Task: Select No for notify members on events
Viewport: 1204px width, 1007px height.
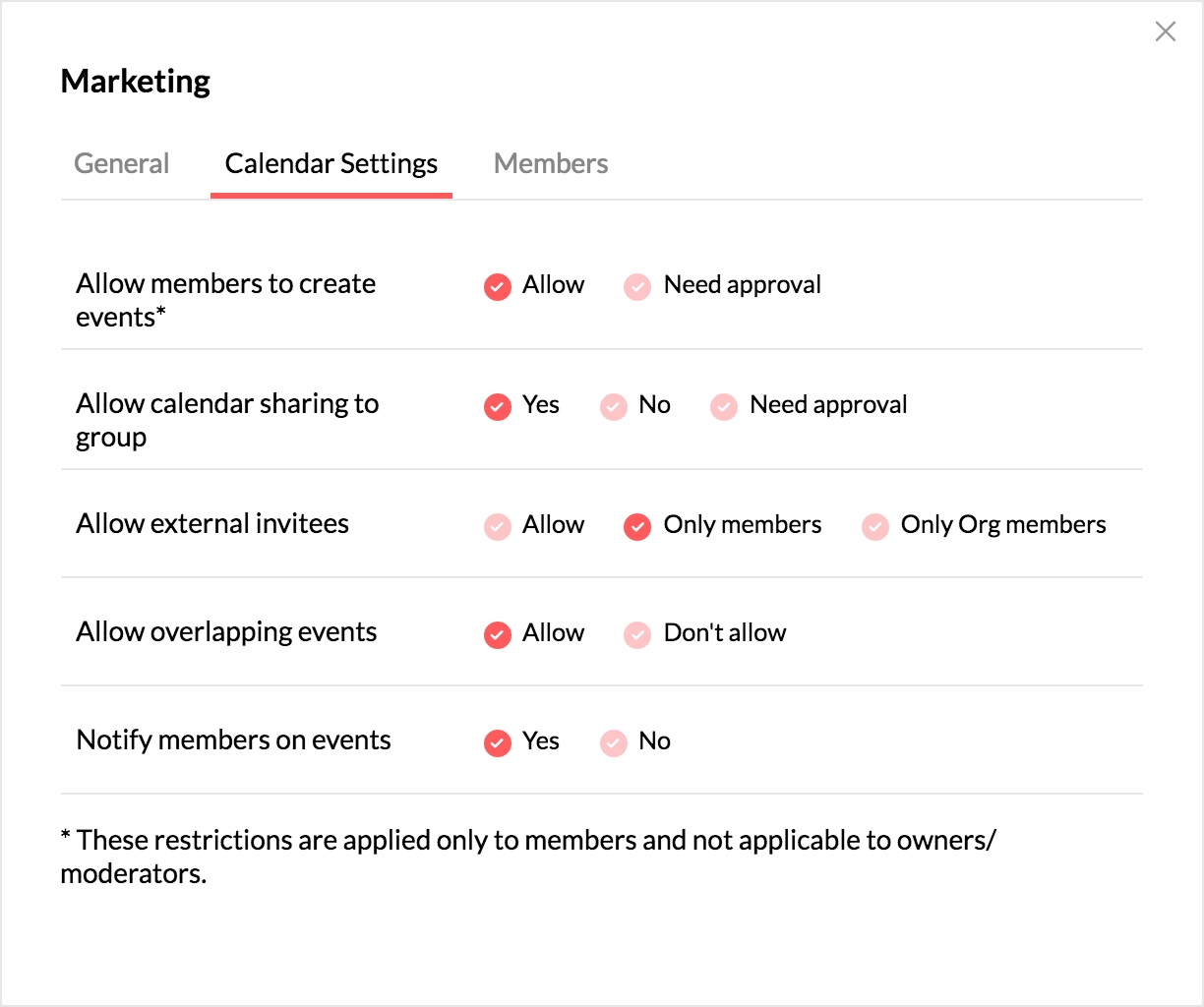Action: click(614, 743)
